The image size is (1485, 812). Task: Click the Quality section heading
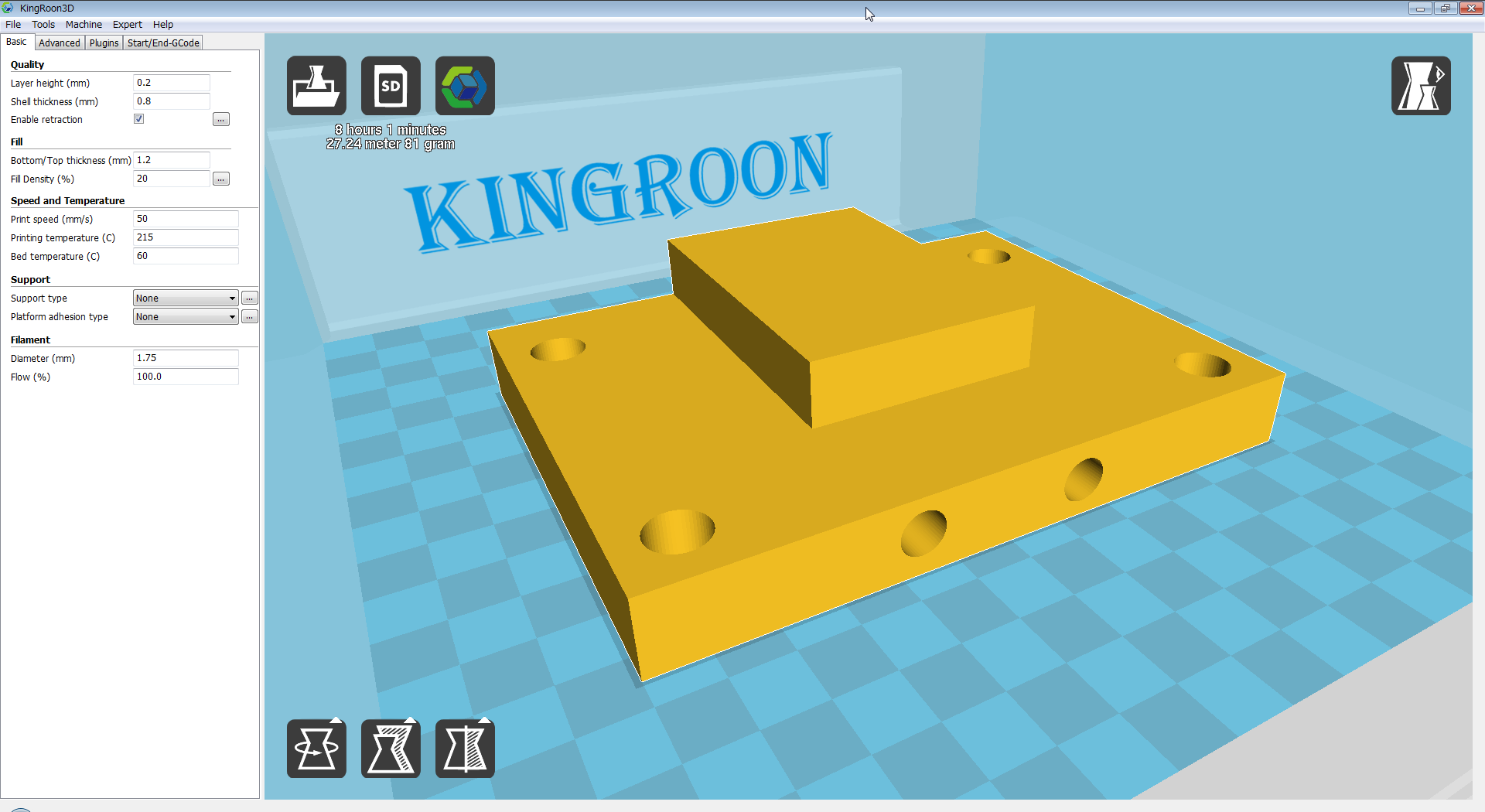pos(27,65)
